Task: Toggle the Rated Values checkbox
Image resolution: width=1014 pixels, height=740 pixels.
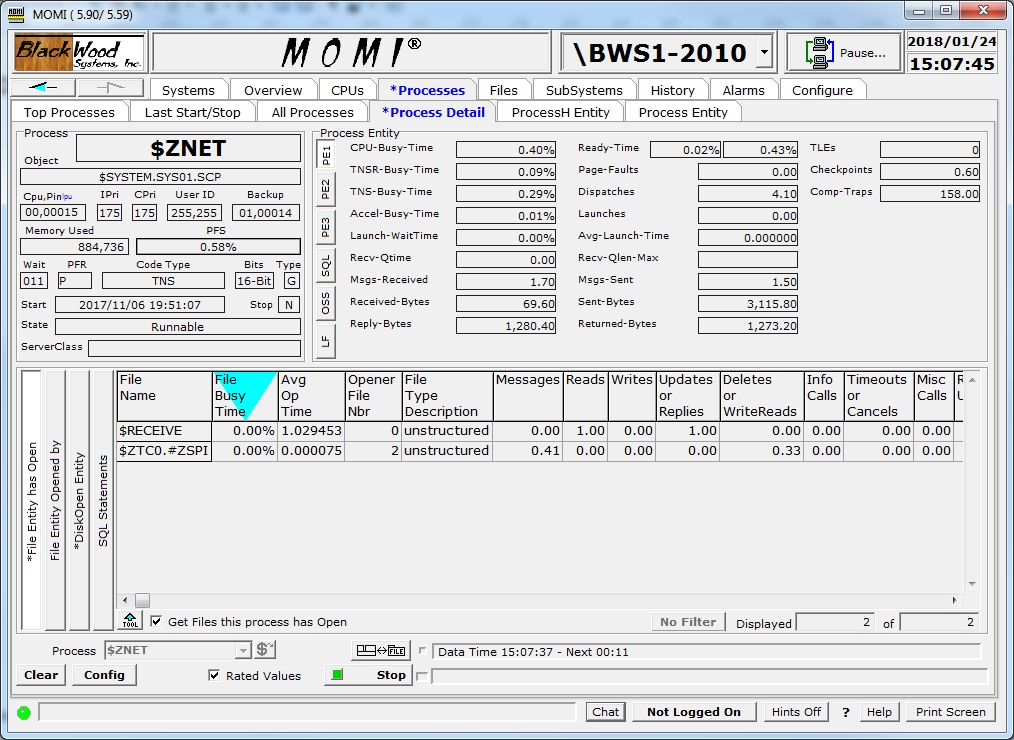Action: (214, 675)
